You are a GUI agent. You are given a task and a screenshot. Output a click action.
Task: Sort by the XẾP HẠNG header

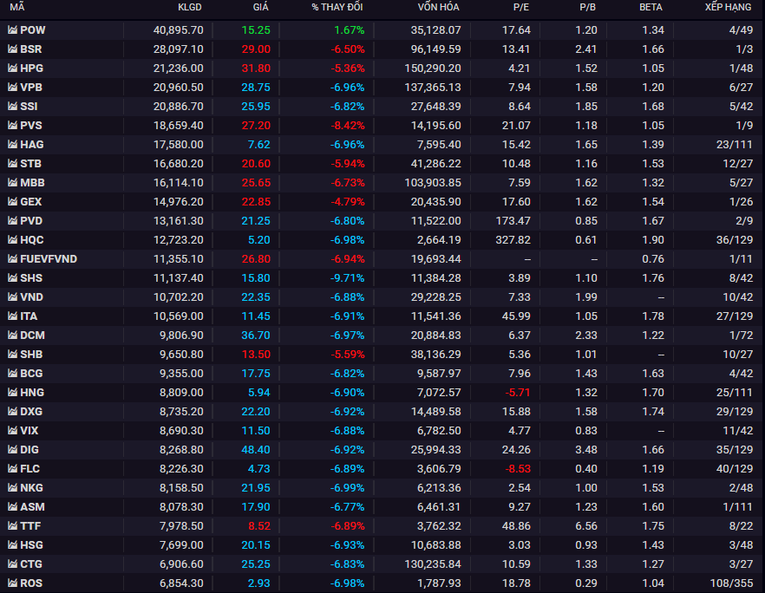[727, 8]
